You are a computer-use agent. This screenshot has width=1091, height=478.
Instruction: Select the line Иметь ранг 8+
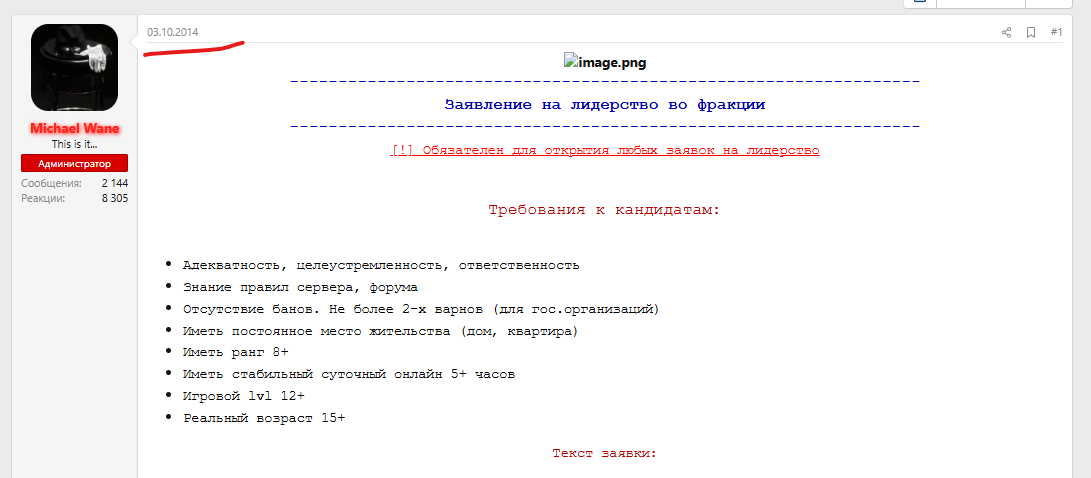click(236, 352)
